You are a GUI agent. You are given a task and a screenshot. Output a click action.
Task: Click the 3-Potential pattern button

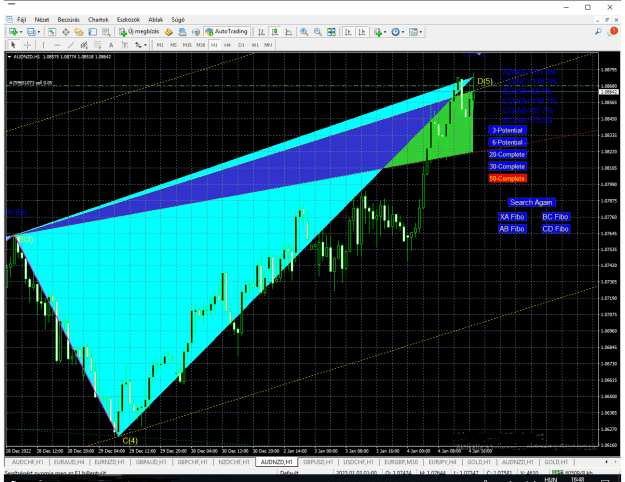pos(507,130)
